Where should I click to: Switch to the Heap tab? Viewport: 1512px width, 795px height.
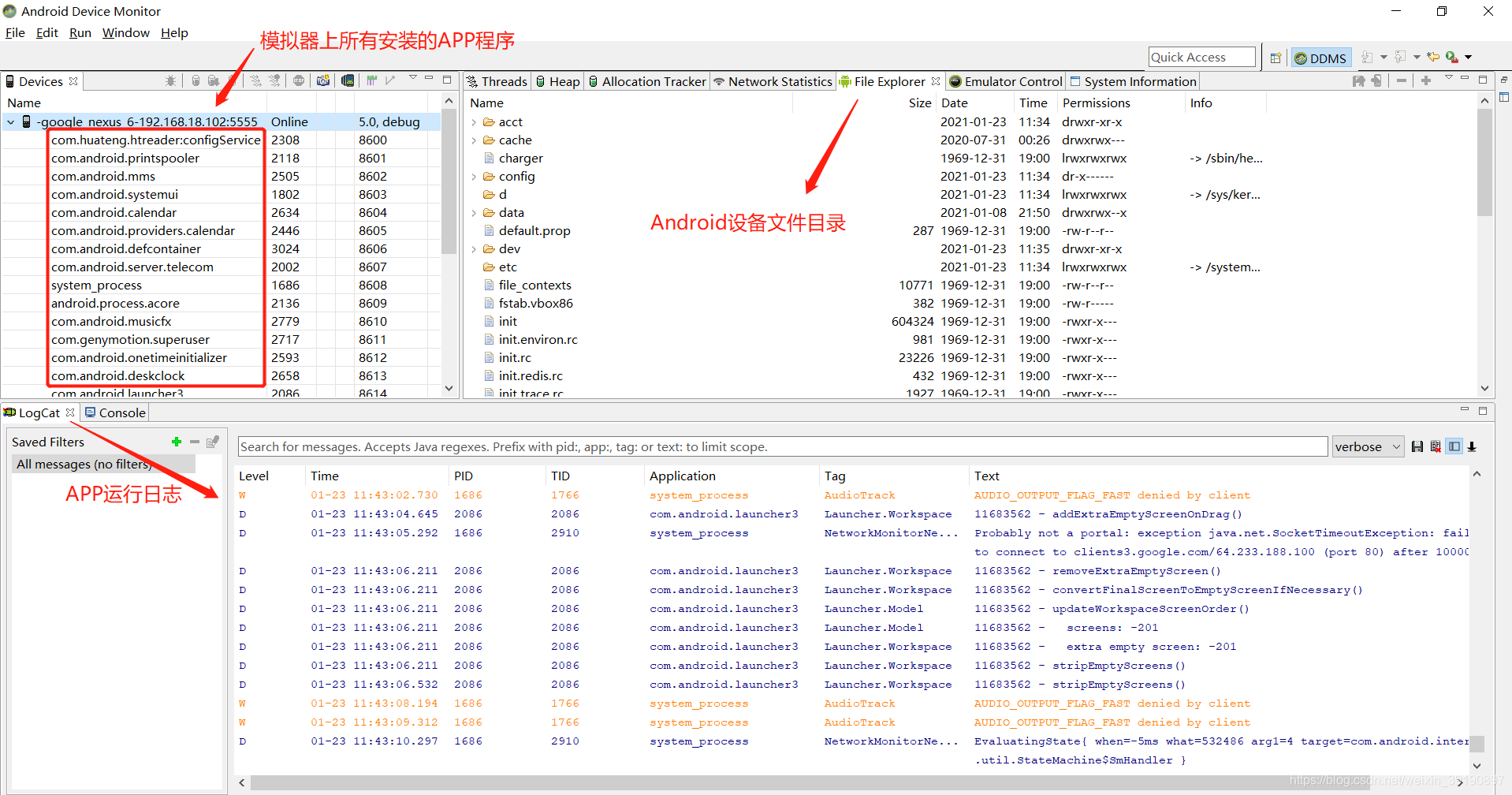pyautogui.click(x=558, y=81)
